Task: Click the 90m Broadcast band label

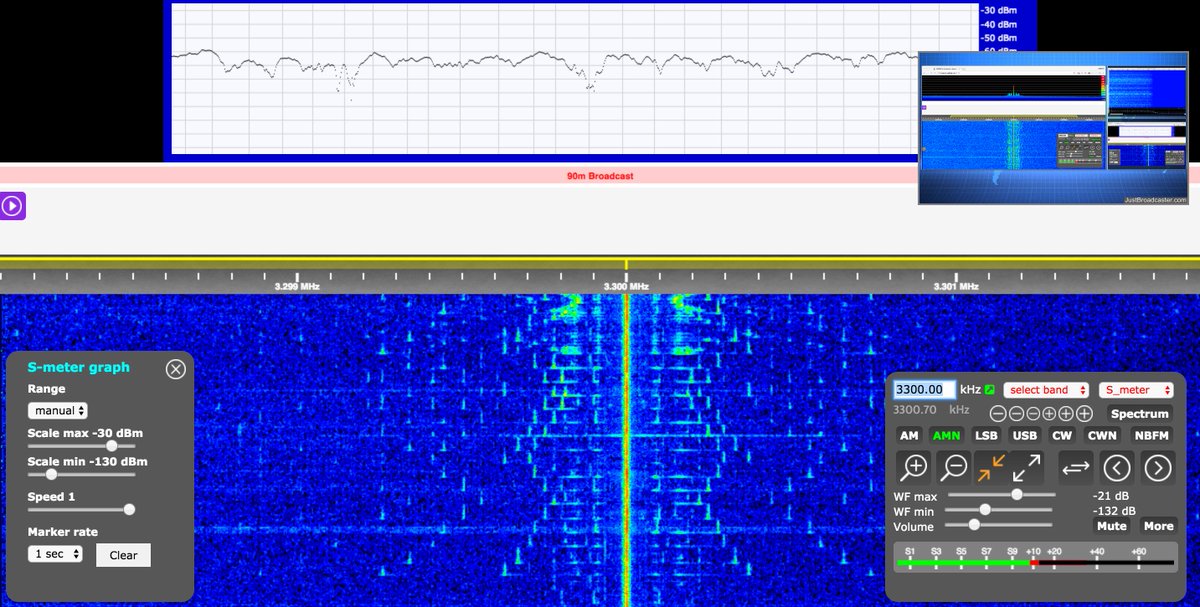Action: (x=600, y=176)
